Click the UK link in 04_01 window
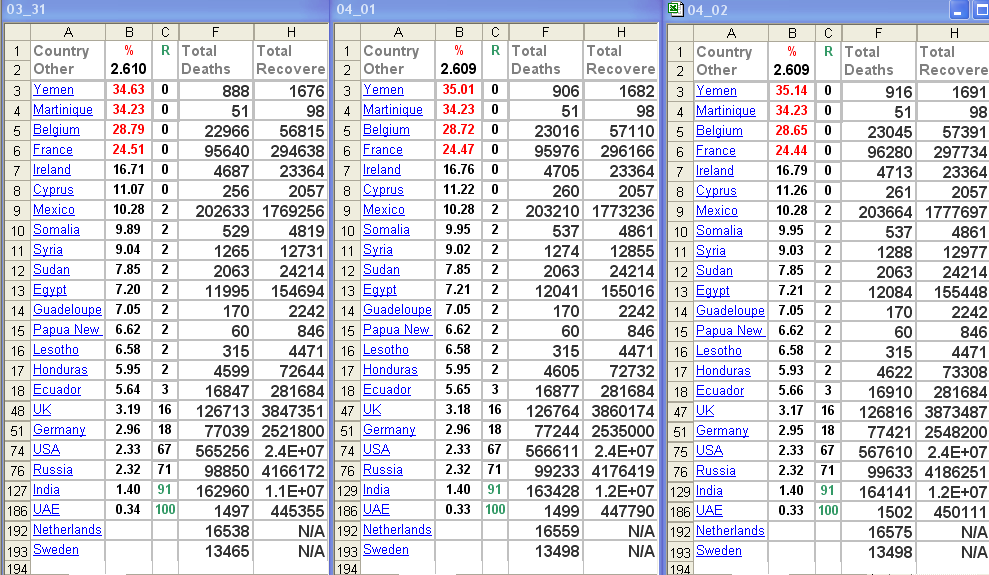Image resolution: width=989 pixels, height=575 pixels. 372,409
